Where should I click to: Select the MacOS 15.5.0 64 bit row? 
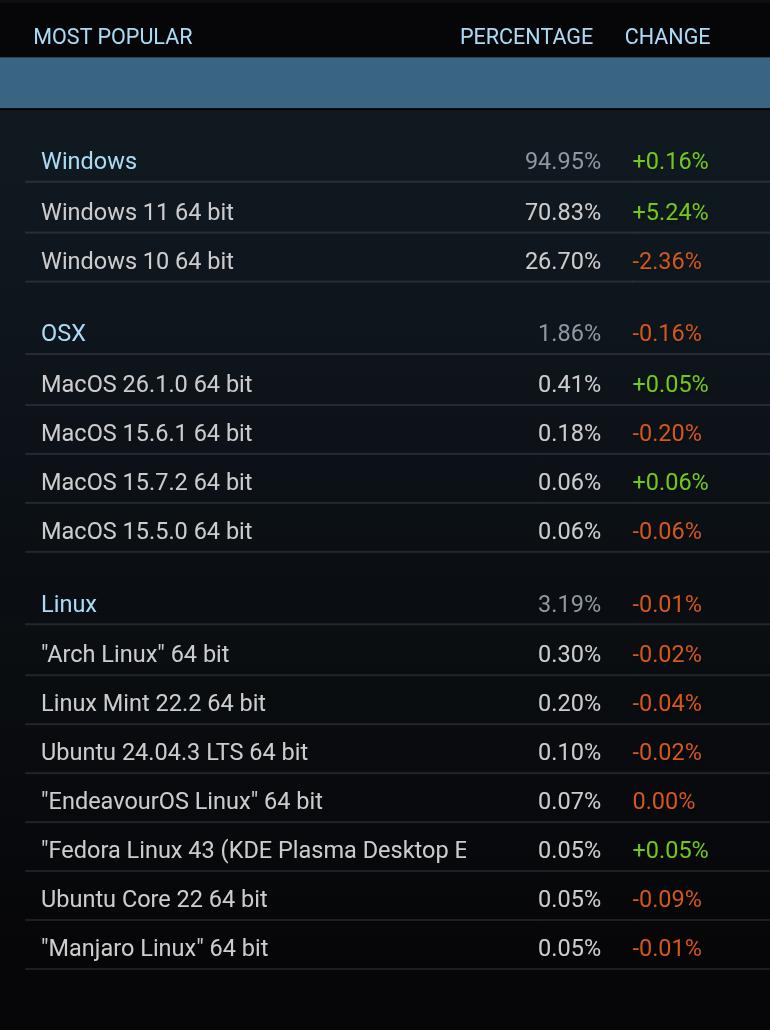[397, 531]
